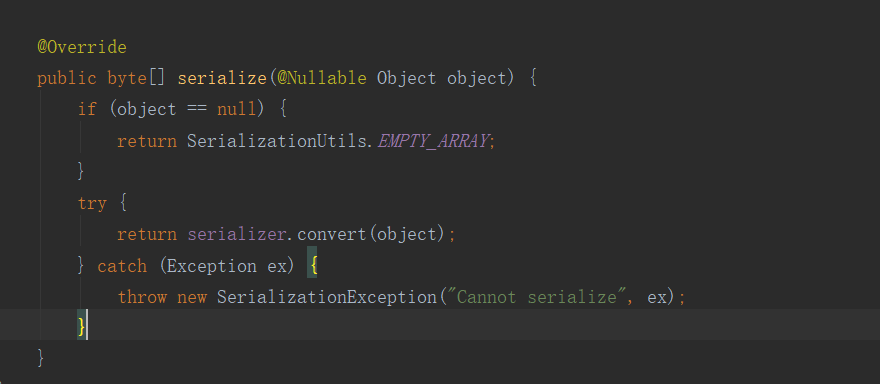This screenshot has height=384, width=880.
Task: Click the EMPTY_ARRAY constant reference
Action: [432, 141]
